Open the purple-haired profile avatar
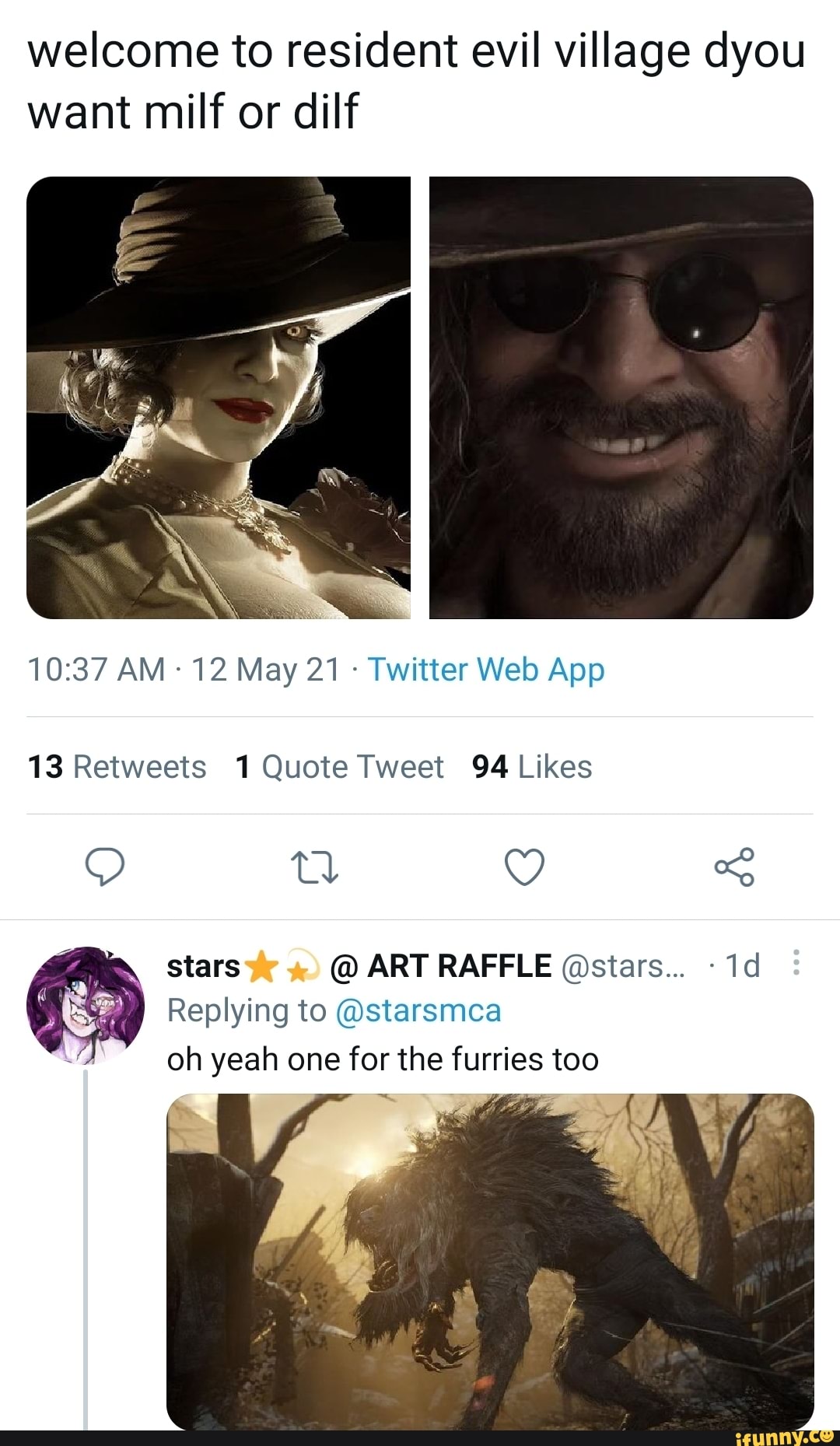The width and height of the screenshot is (840, 1446). click(86, 1005)
